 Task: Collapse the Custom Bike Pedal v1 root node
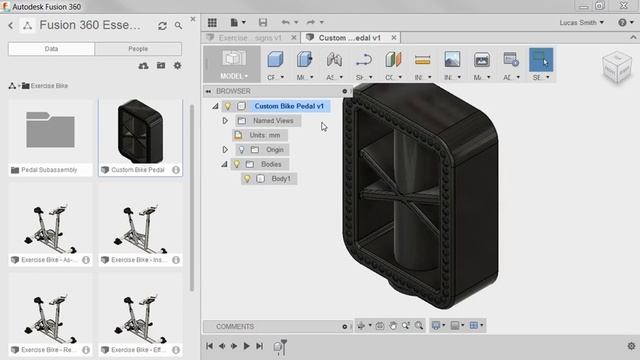(x=215, y=106)
